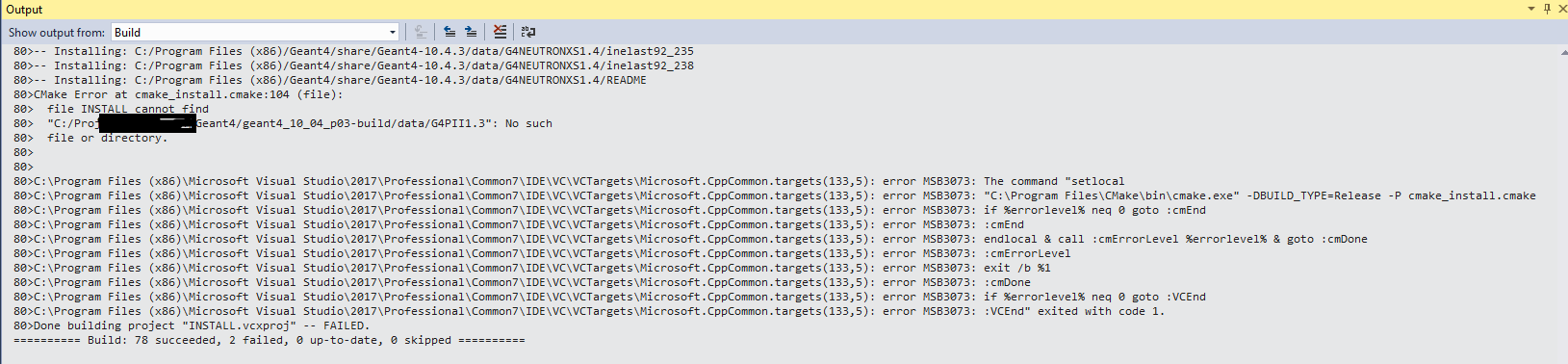Viewport: 1568px width, 364px height.
Task: Go to the next message in output
Action: (471, 32)
